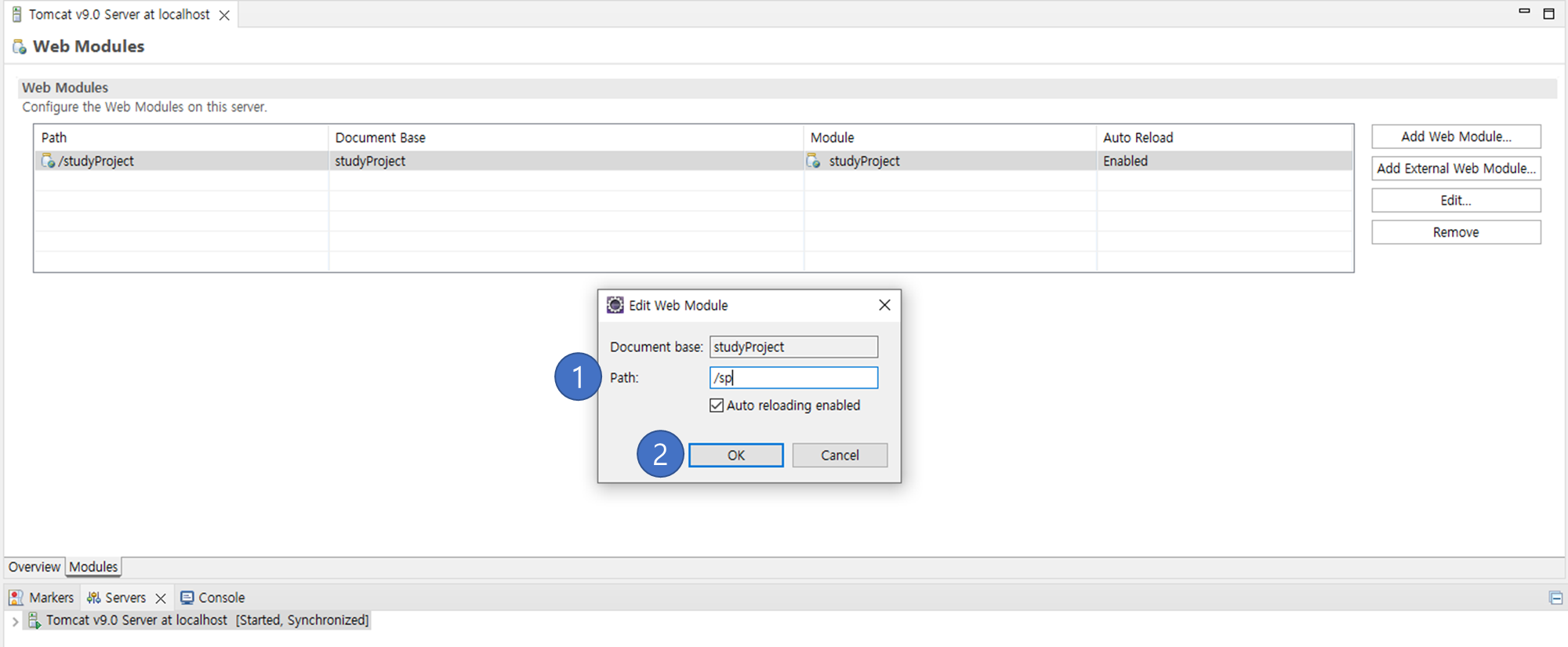The height and width of the screenshot is (647, 1568).
Task: Click the Enabled Auto Reload cell
Action: point(1224,161)
